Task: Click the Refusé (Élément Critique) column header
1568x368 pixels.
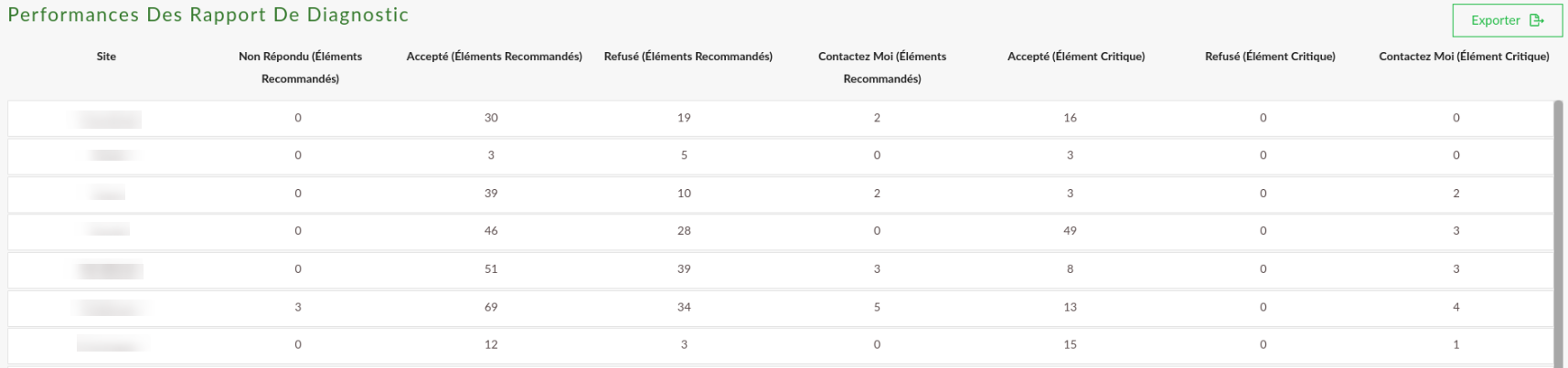Action: [x=1270, y=57]
